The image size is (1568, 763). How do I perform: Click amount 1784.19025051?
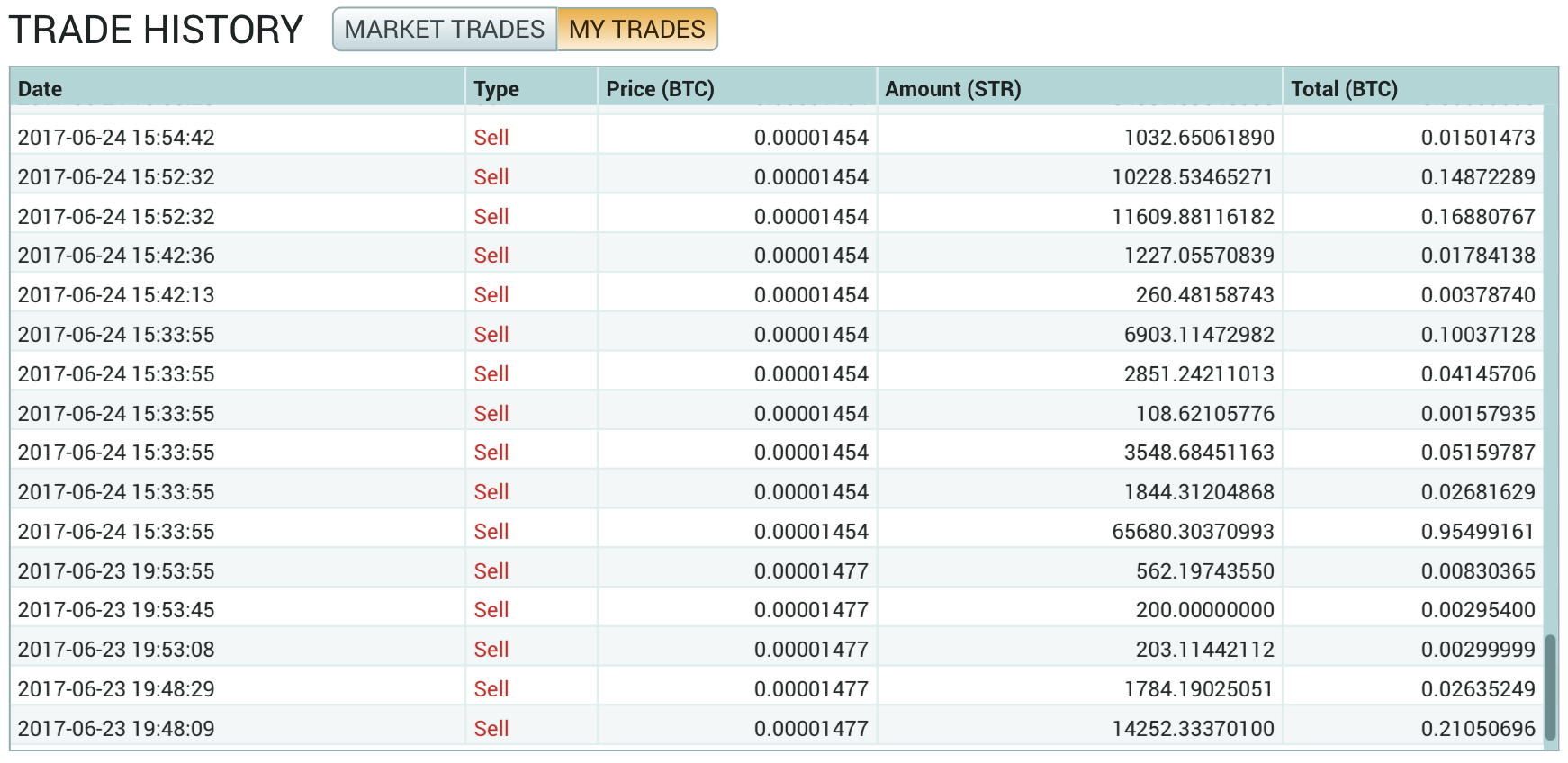[1199, 689]
